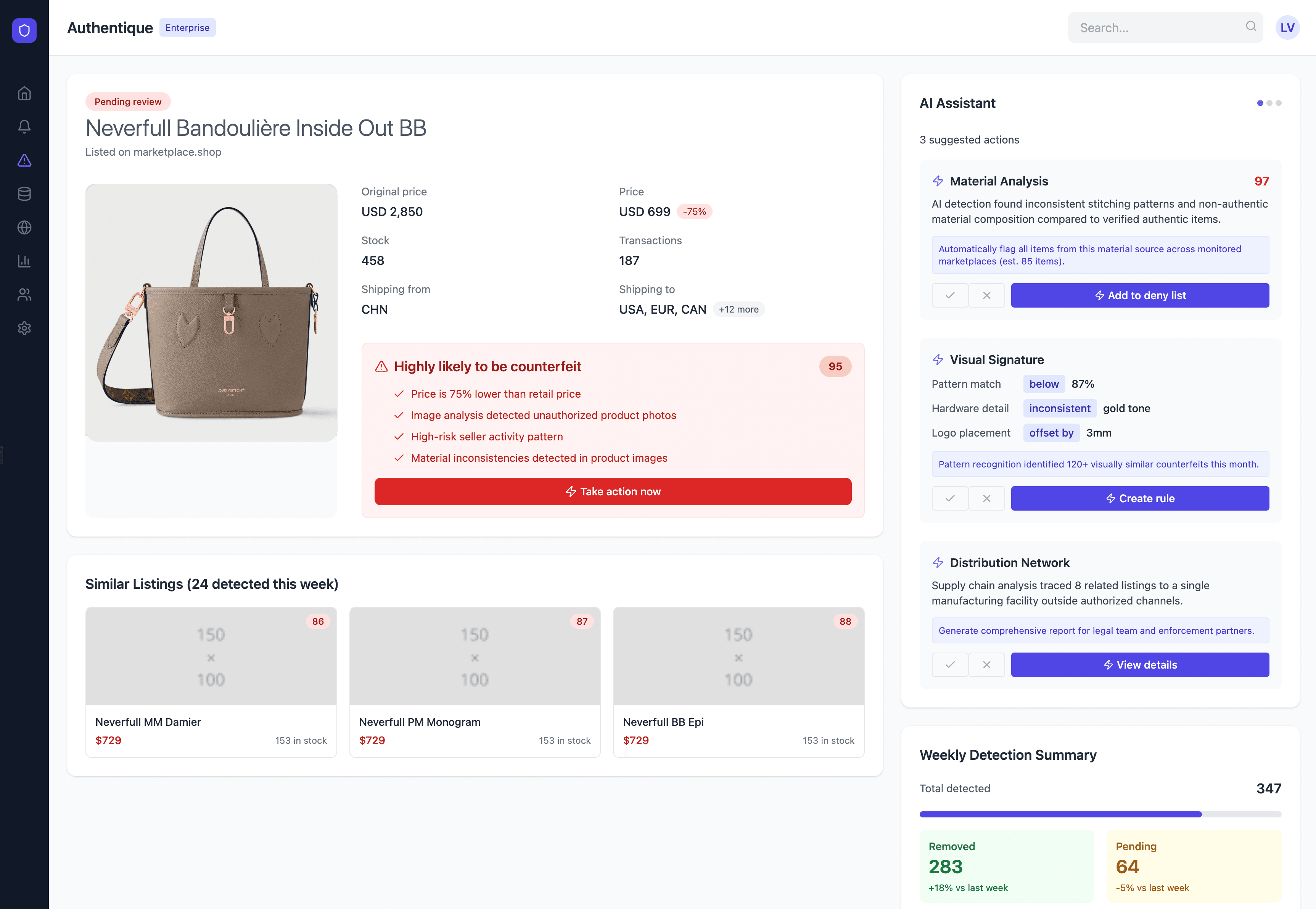Open notifications bell in sidebar
This screenshot has height=909, width=1316.
tap(24, 126)
